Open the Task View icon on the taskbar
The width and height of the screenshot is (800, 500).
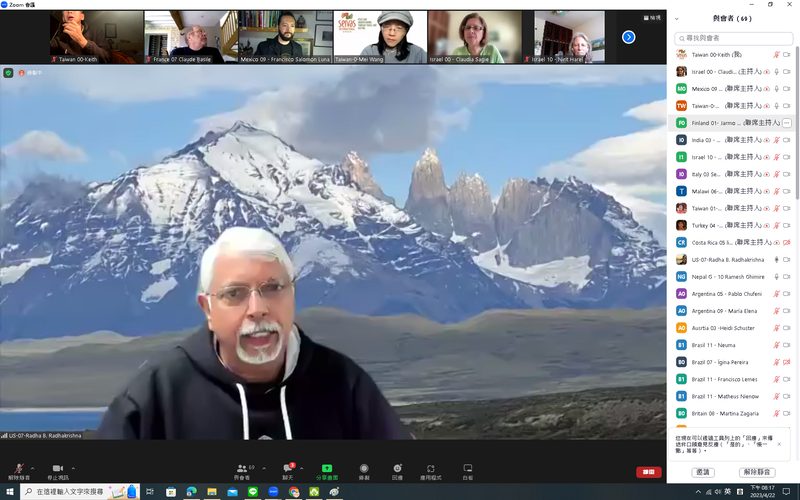(x=149, y=492)
